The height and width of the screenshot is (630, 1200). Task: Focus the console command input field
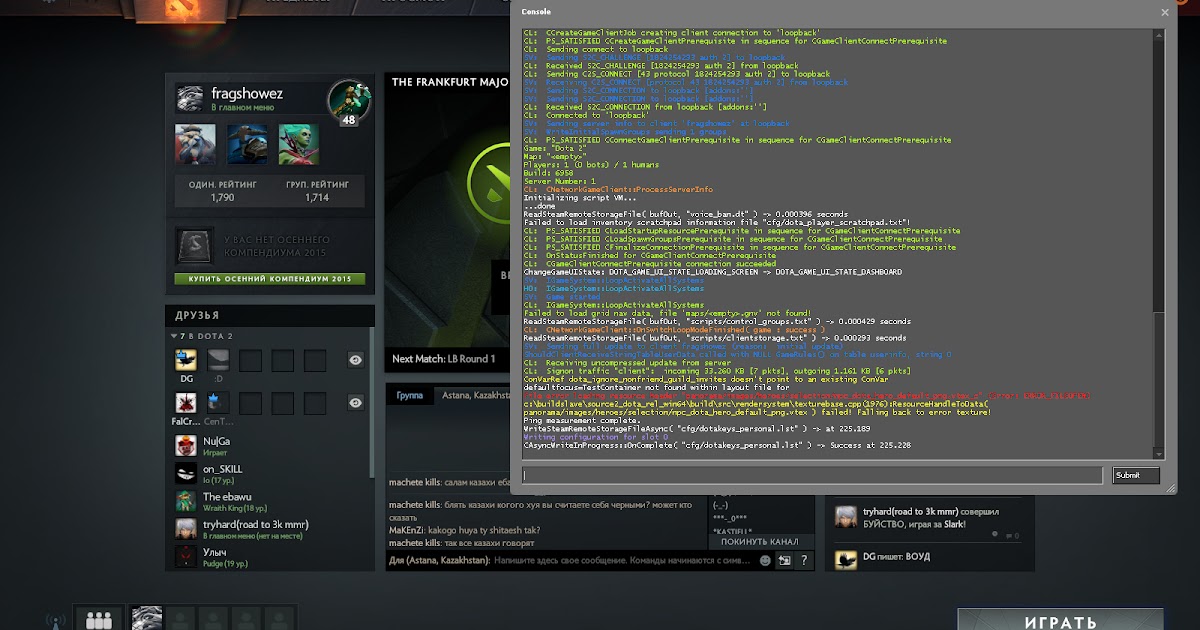click(811, 476)
